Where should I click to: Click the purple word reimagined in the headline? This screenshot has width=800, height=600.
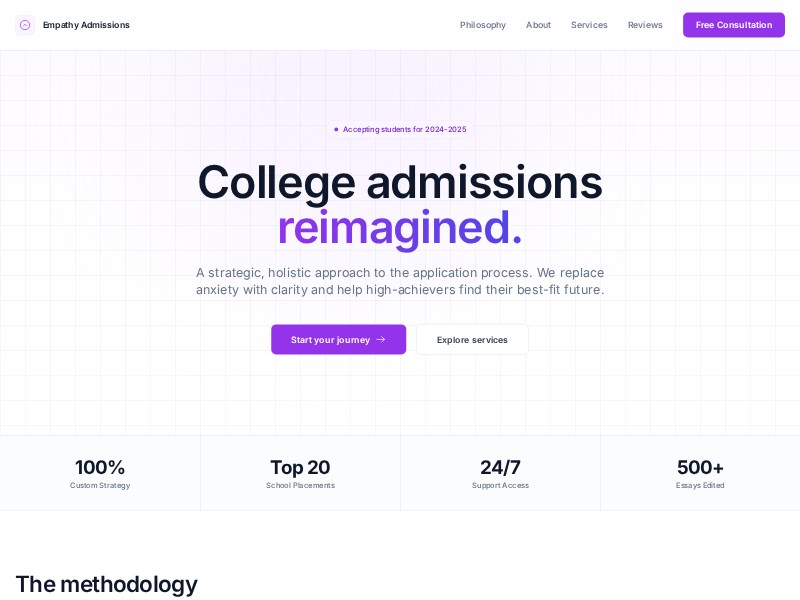396,227
